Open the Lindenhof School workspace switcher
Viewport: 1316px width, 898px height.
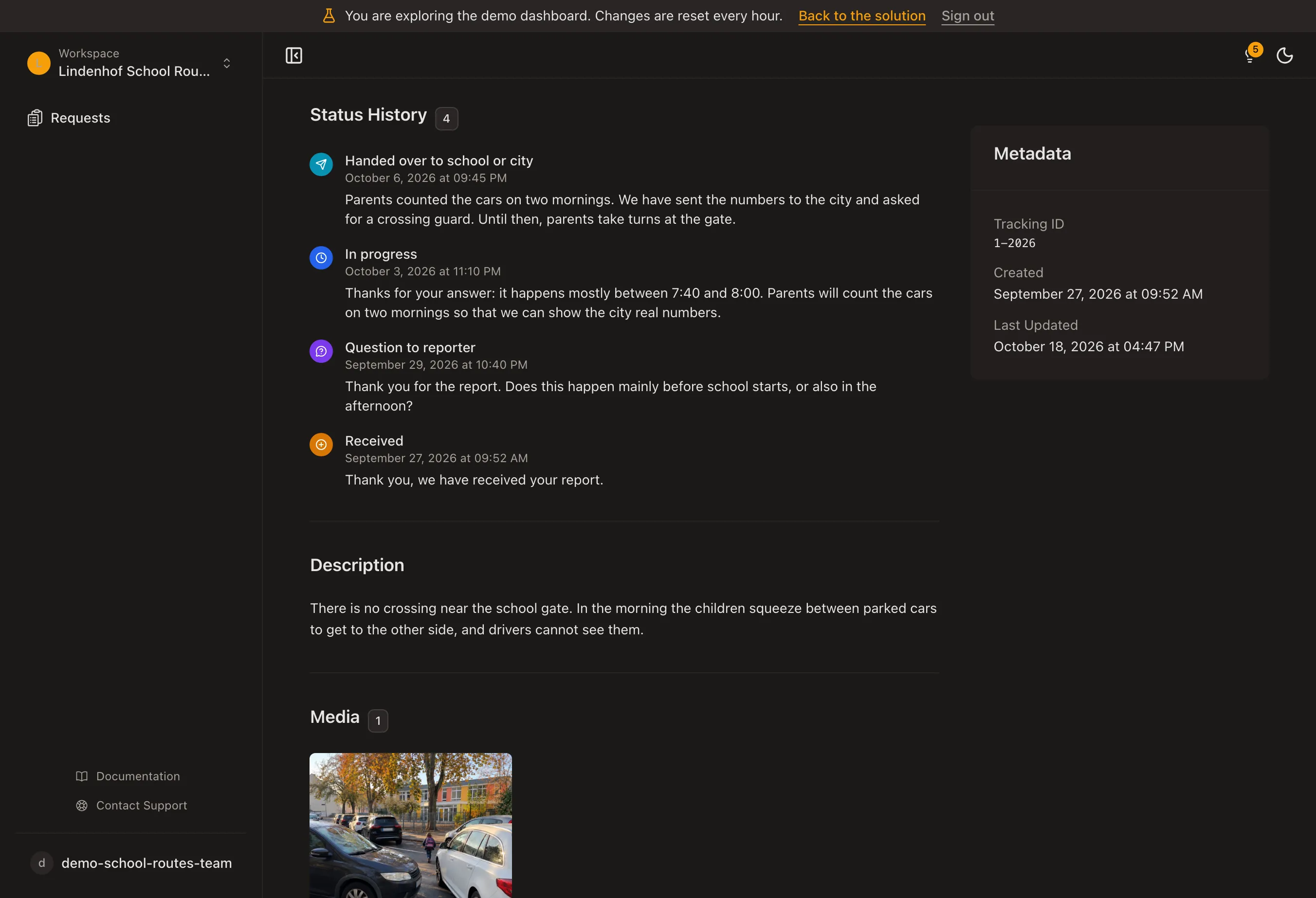[x=130, y=63]
